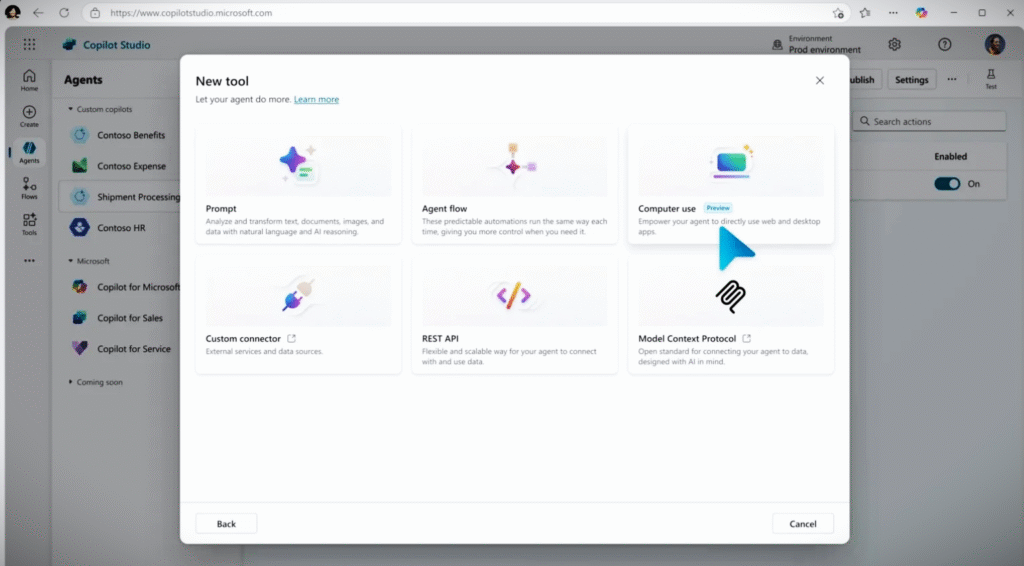Select the Contoso Benefits agent icon

click(80, 135)
